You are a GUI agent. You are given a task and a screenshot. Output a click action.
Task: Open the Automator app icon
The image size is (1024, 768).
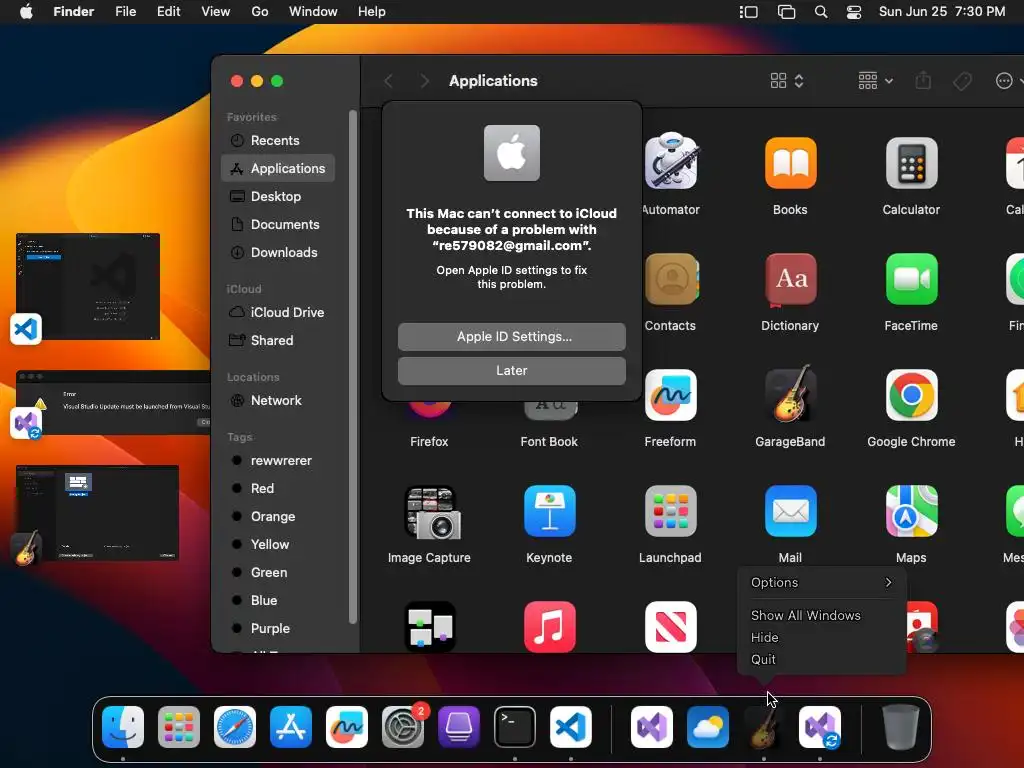point(671,162)
